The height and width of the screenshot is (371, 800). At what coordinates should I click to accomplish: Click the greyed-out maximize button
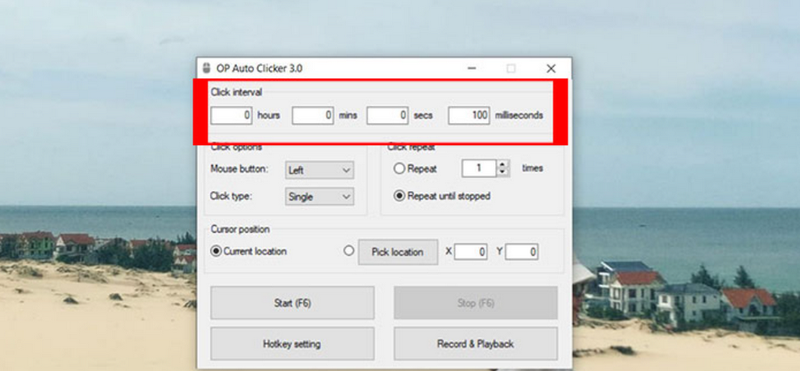[x=511, y=68]
